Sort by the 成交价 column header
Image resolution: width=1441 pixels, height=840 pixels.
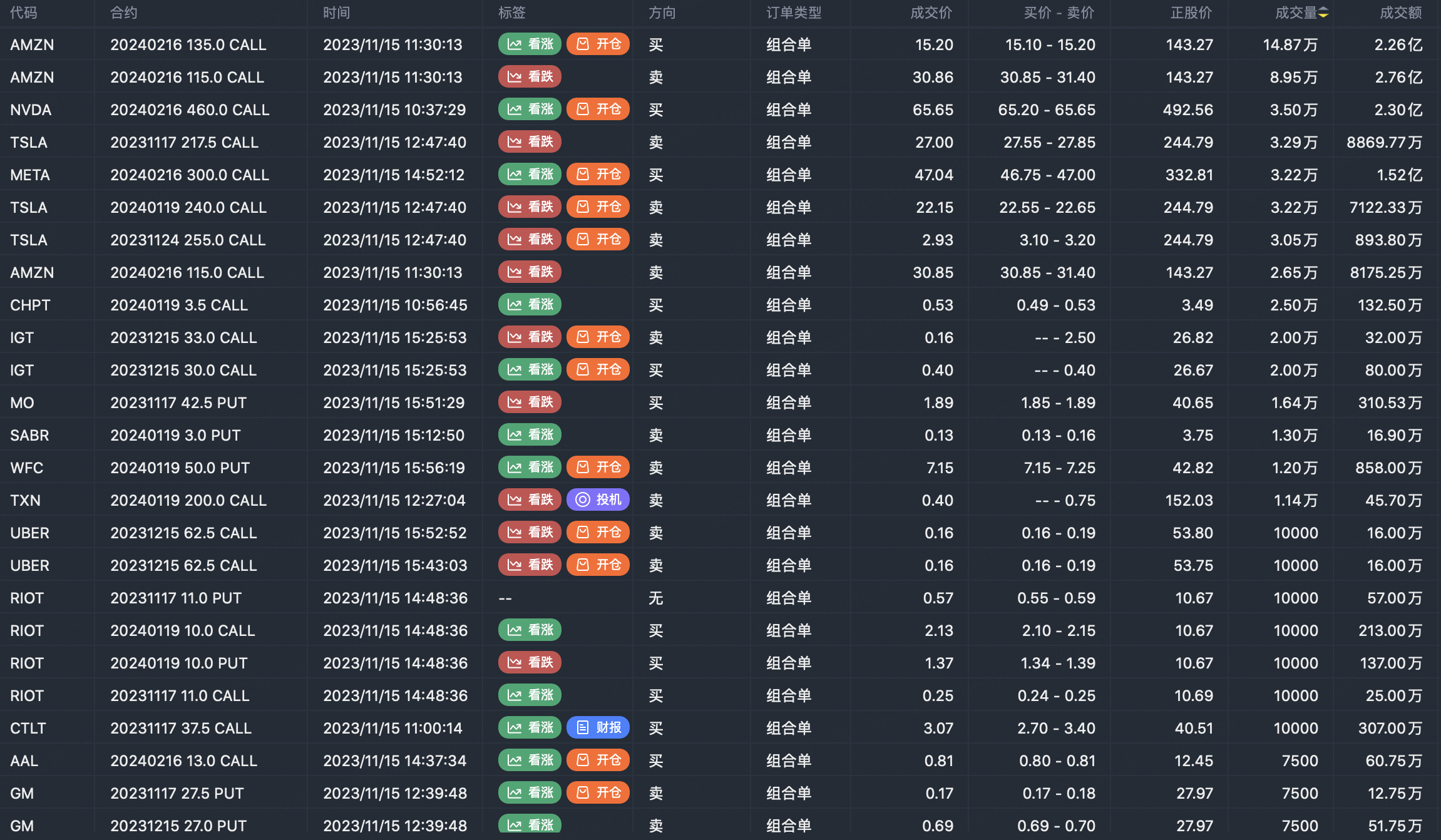pyautogui.click(x=931, y=13)
